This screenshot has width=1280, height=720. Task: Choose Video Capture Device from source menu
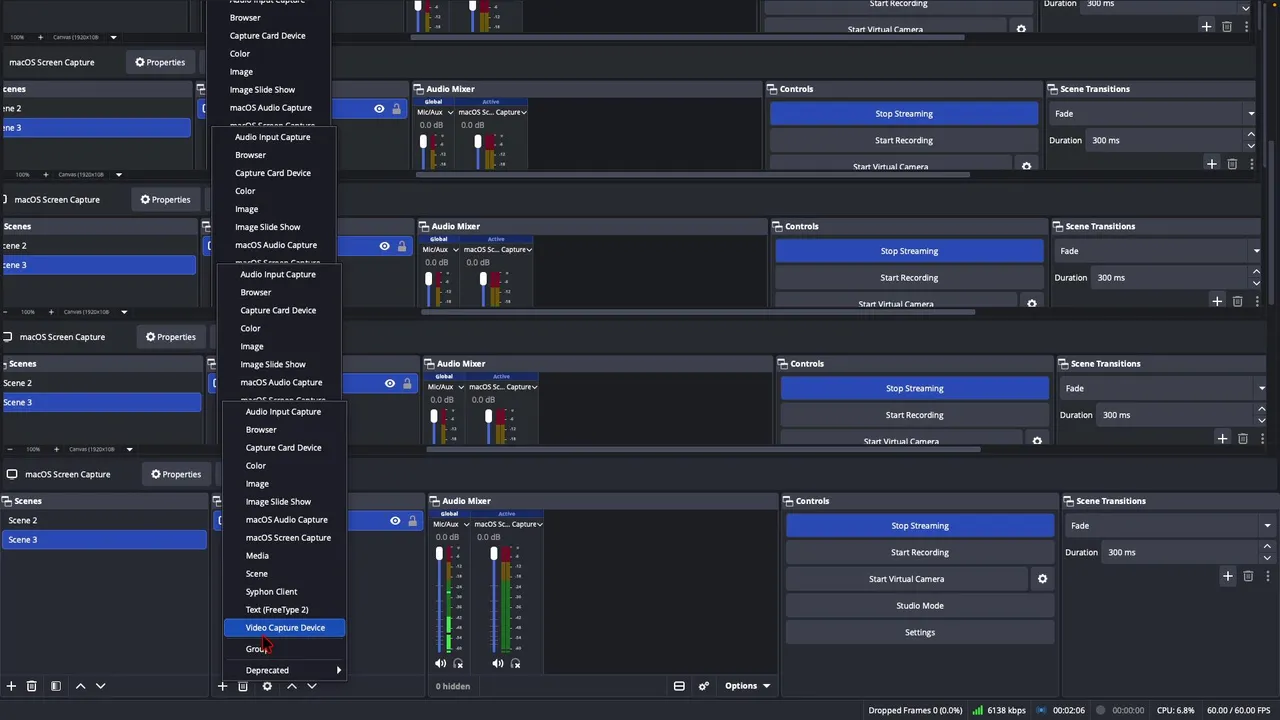tap(285, 628)
